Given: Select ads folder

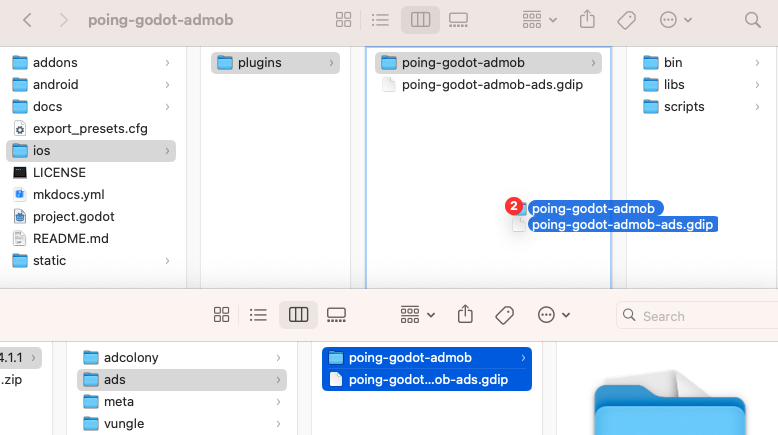Looking at the screenshot, I should click(182, 379).
